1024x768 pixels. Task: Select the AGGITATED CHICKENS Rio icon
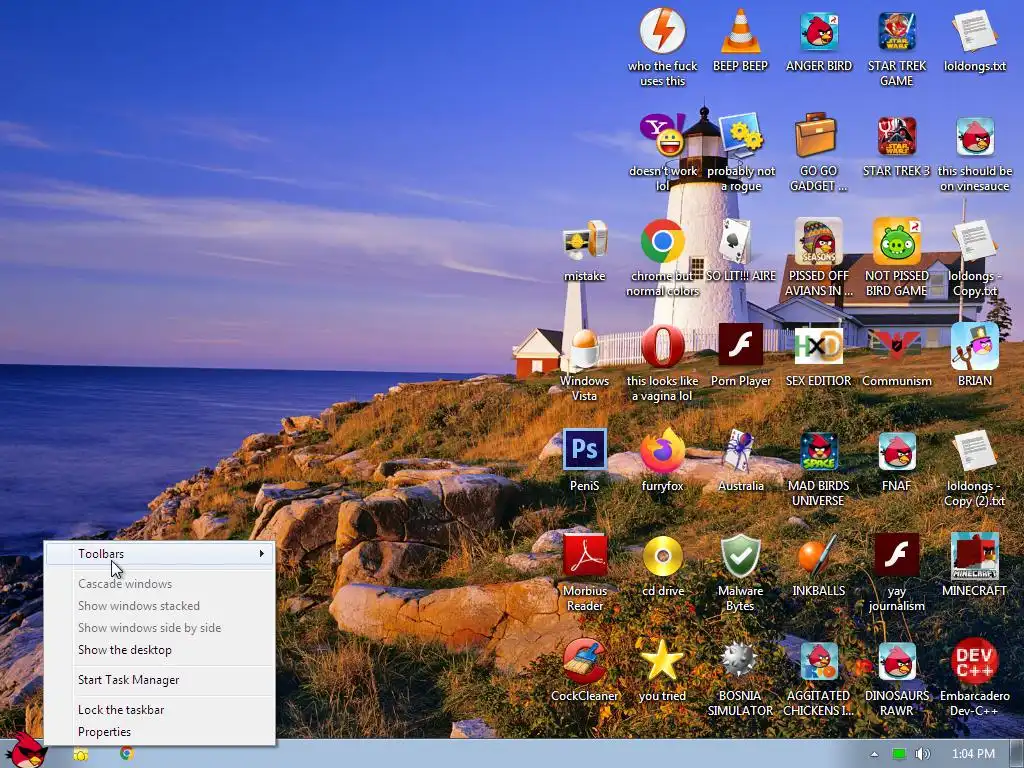coord(819,662)
